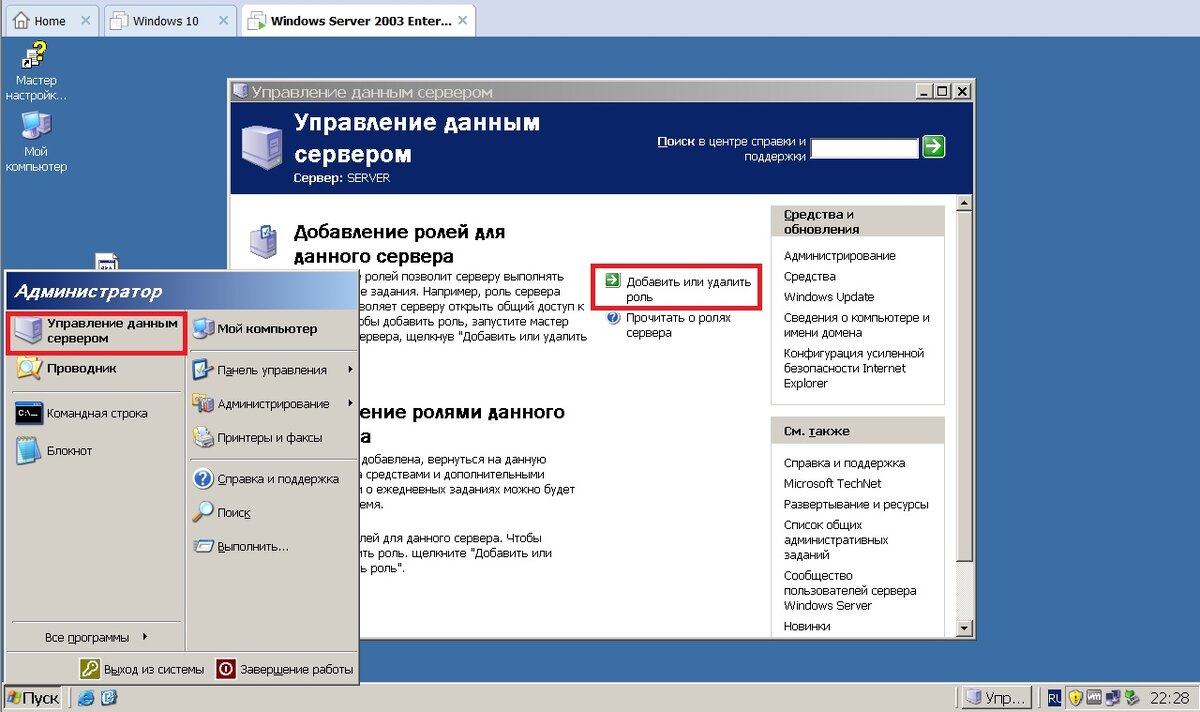Screen dimensions: 1200x712
Task: Select Windows Server 2003 Enterprise tab
Action: (359, 20)
